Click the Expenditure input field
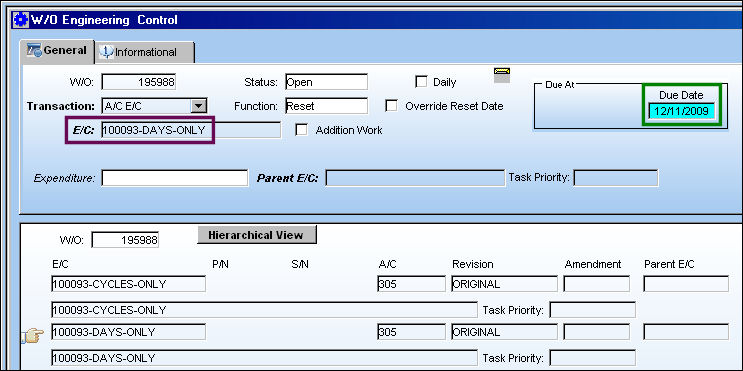 click(x=174, y=178)
